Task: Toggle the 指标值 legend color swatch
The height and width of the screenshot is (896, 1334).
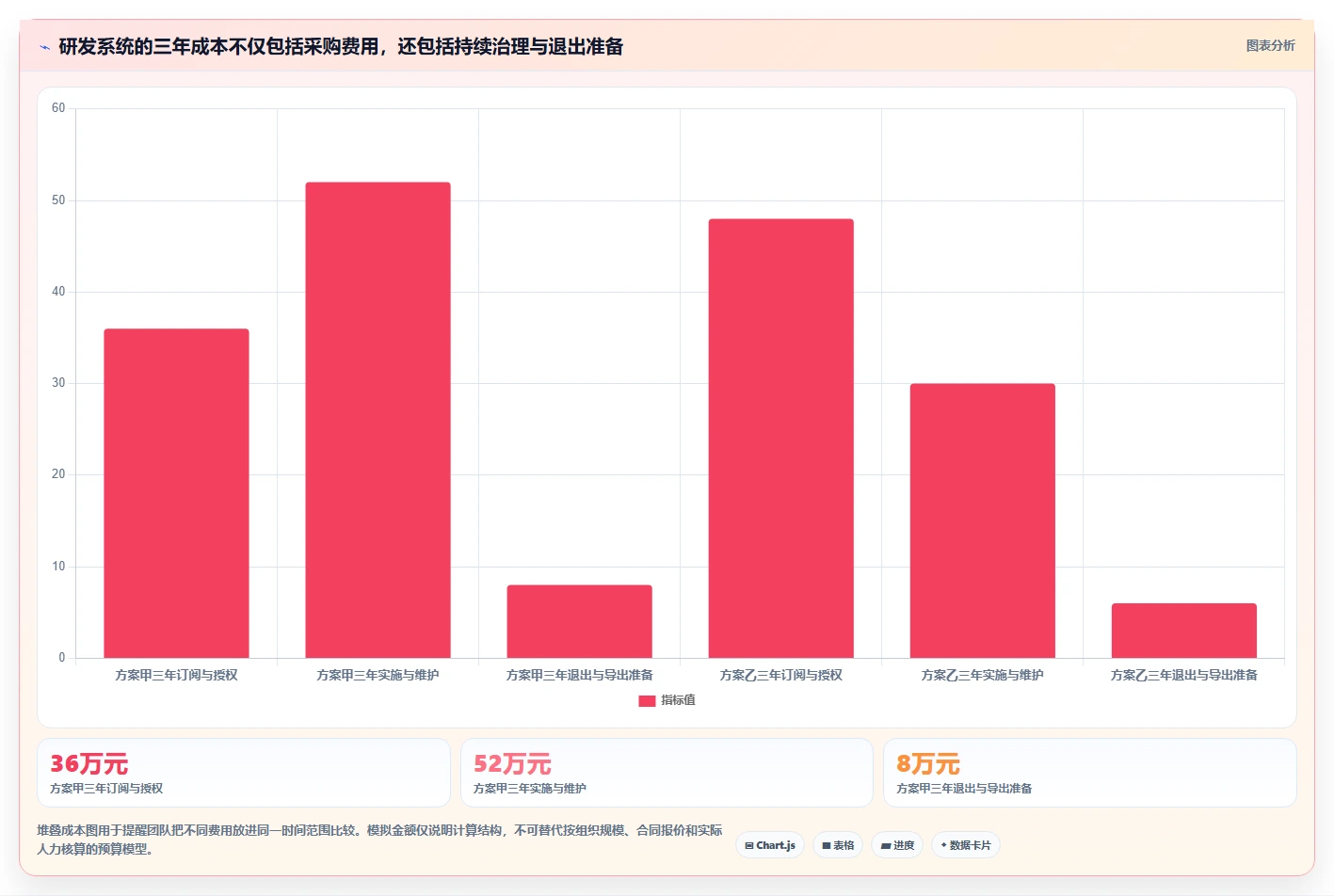Action: 647,700
